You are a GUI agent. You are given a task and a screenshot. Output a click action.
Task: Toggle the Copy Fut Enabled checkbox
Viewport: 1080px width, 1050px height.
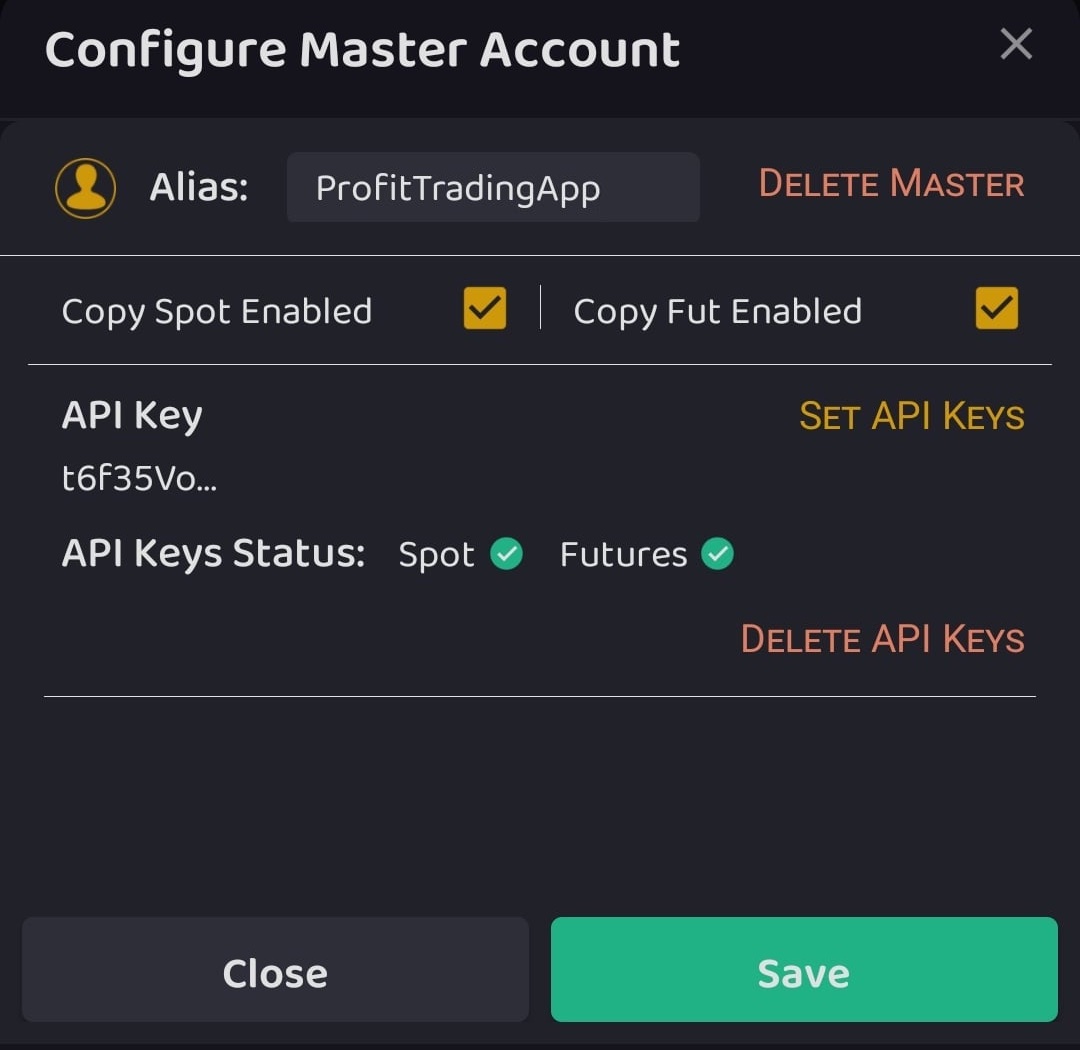997,309
